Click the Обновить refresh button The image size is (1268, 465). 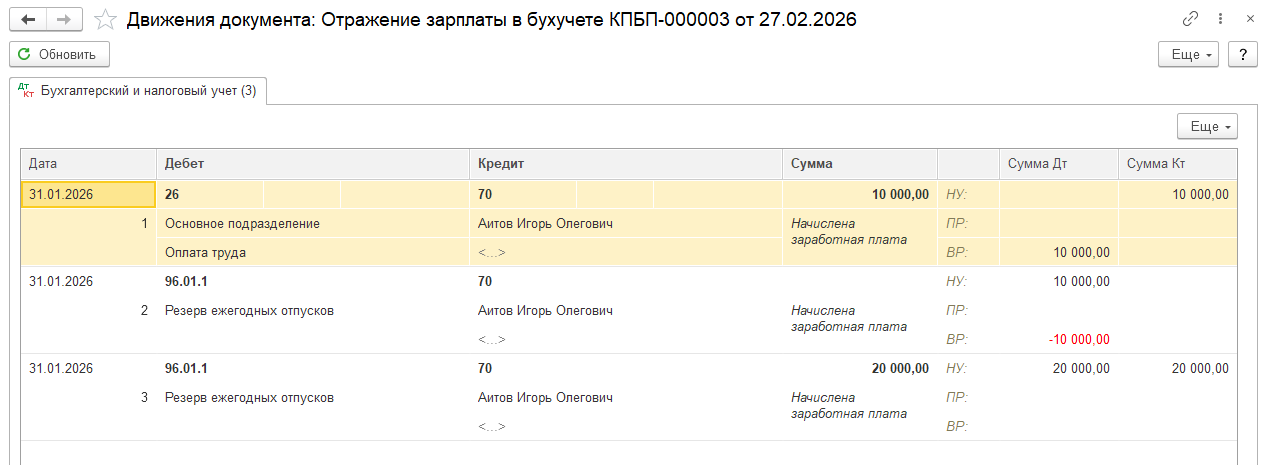(x=59, y=54)
